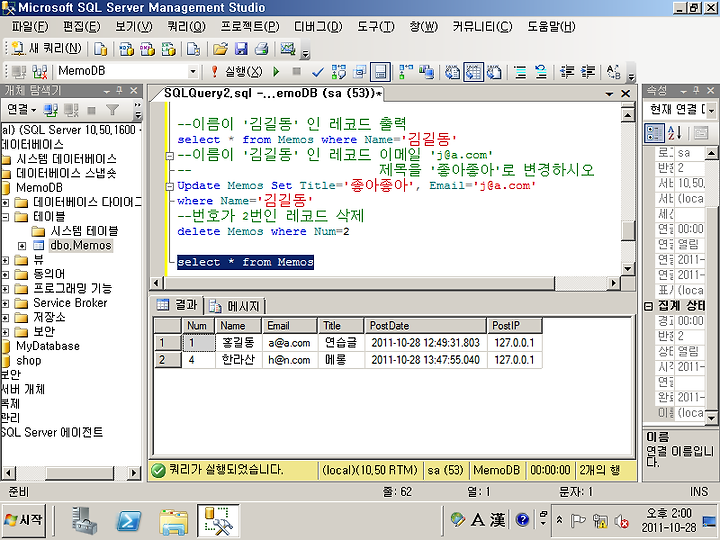Open the 편집(E) menu

click(82, 27)
